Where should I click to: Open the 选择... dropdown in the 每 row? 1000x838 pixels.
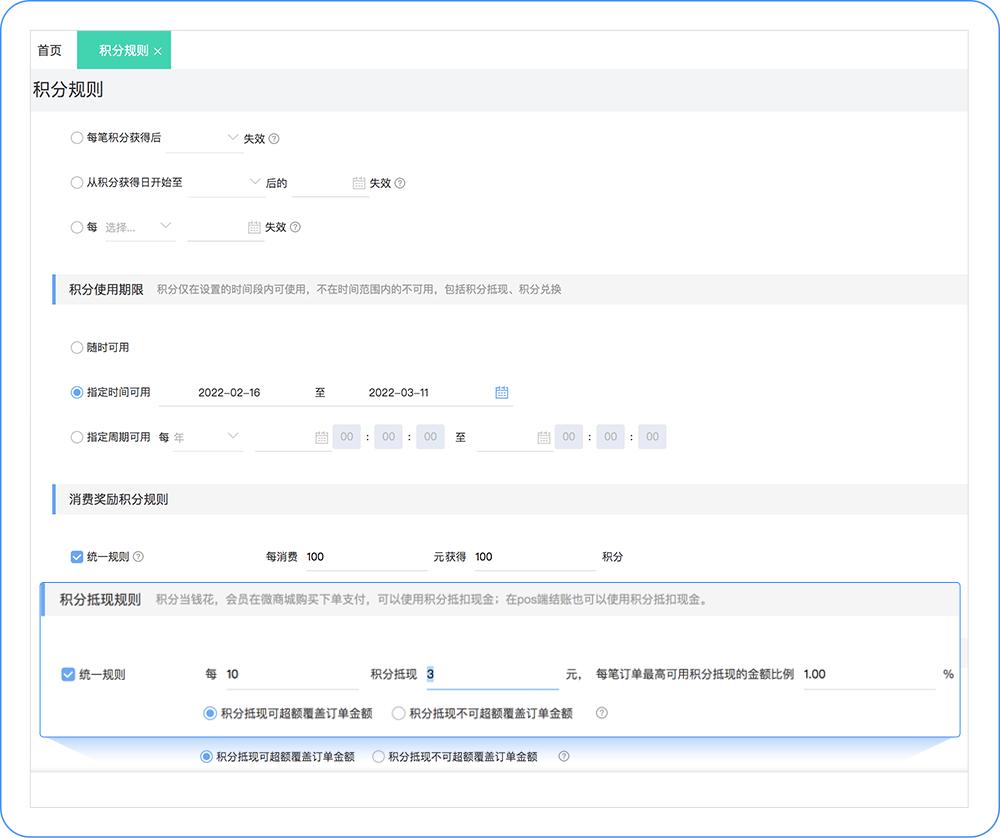tap(138, 226)
